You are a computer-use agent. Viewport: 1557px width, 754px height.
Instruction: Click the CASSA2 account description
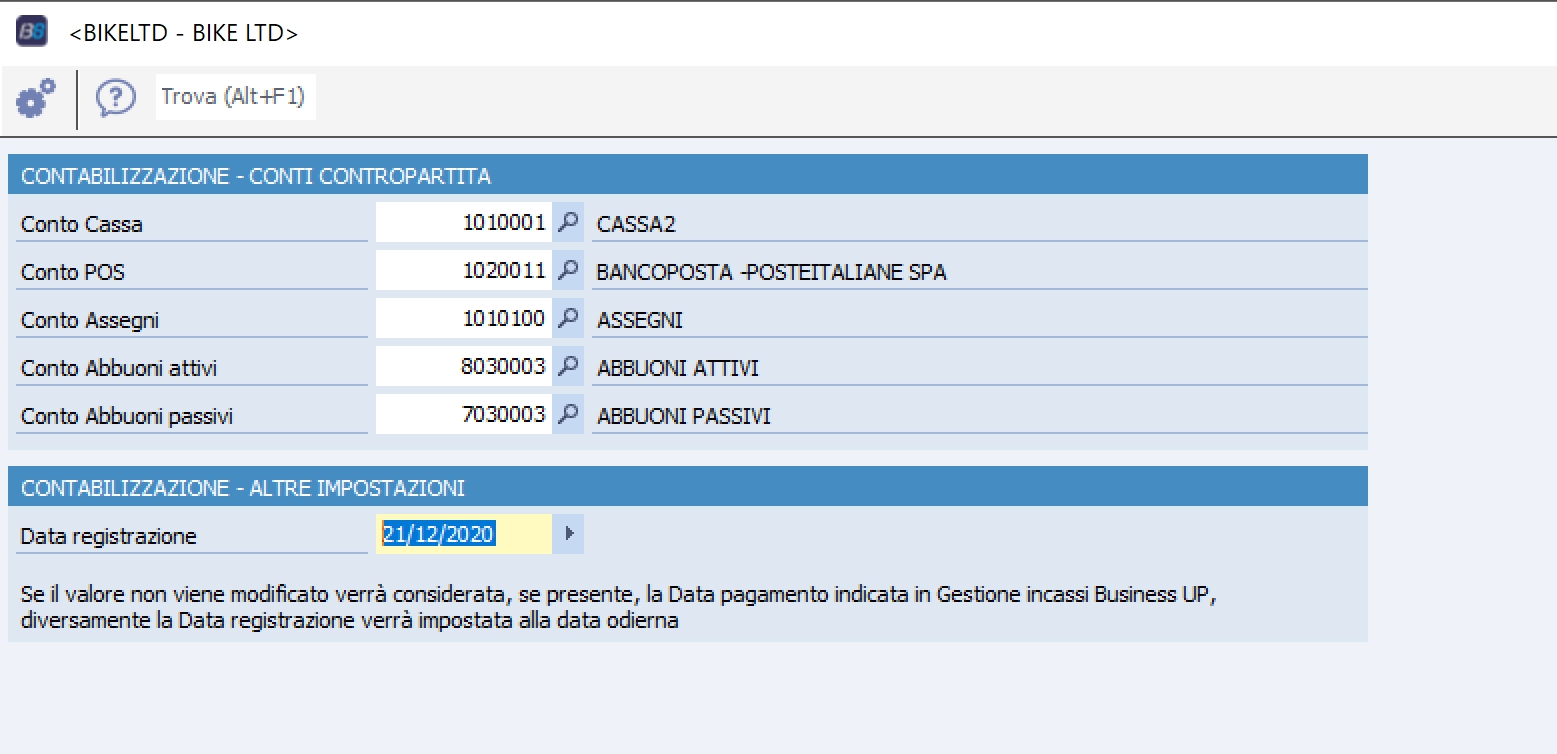point(636,224)
